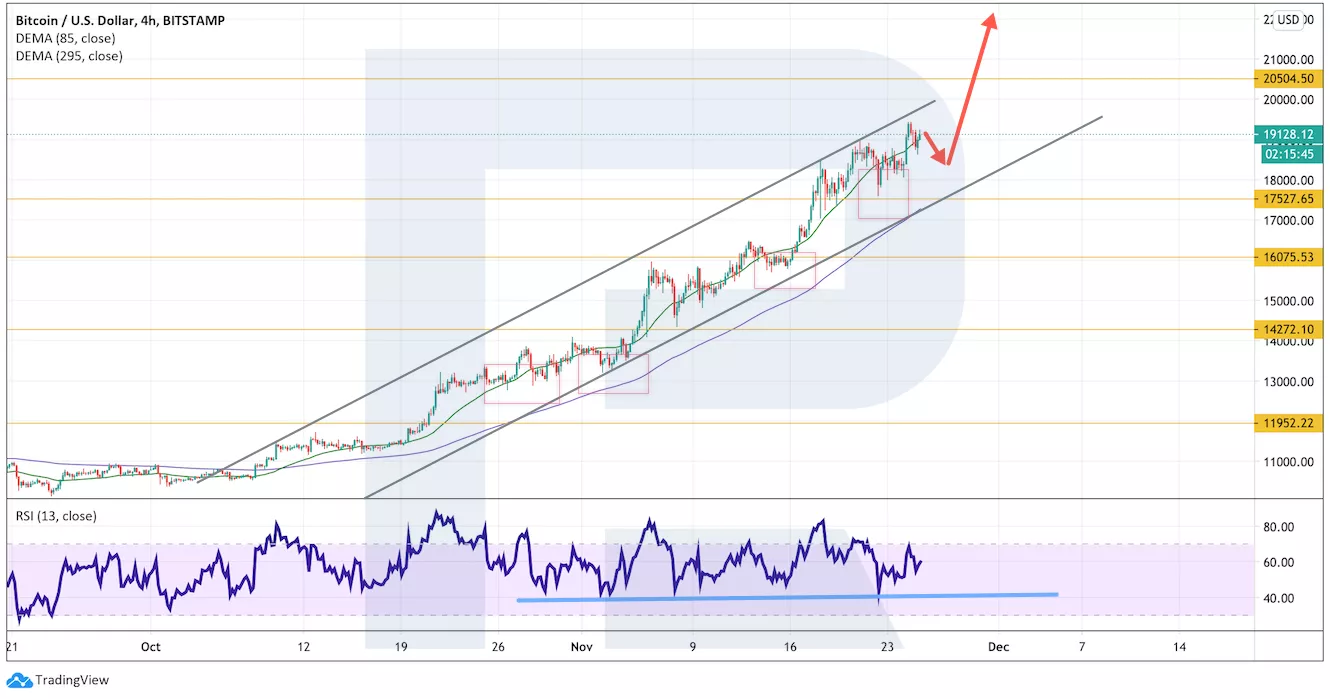Select the topmost pink rectangle near 17527.65
This screenshot has width=1330, height=699.
point(883,193)
